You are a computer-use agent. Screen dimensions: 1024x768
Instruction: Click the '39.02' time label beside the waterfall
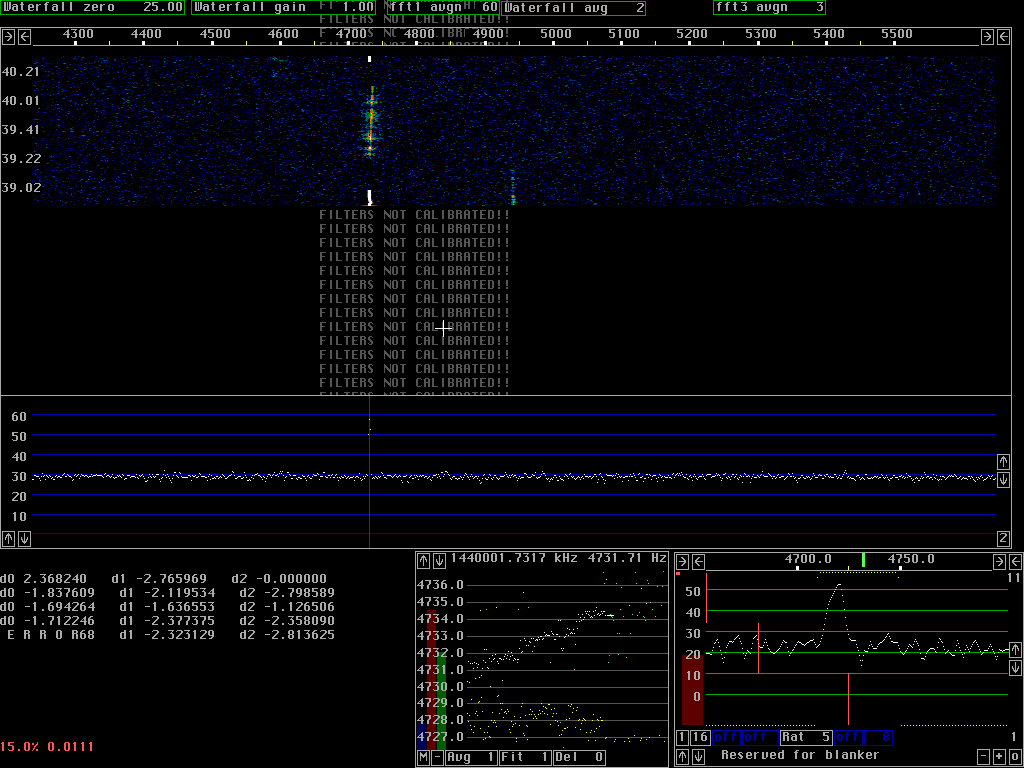[20, 187]
